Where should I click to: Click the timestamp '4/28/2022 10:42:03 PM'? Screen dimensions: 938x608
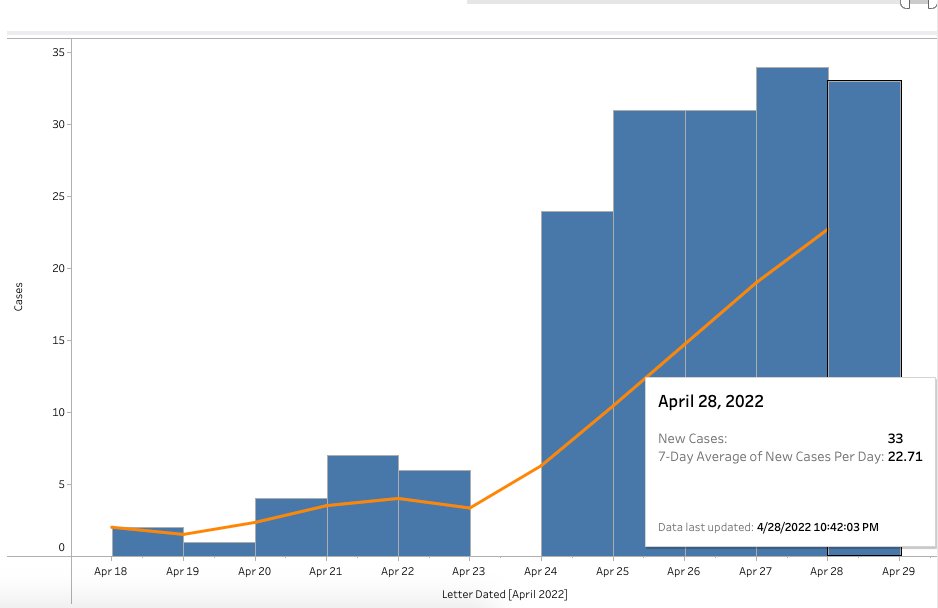818,527
